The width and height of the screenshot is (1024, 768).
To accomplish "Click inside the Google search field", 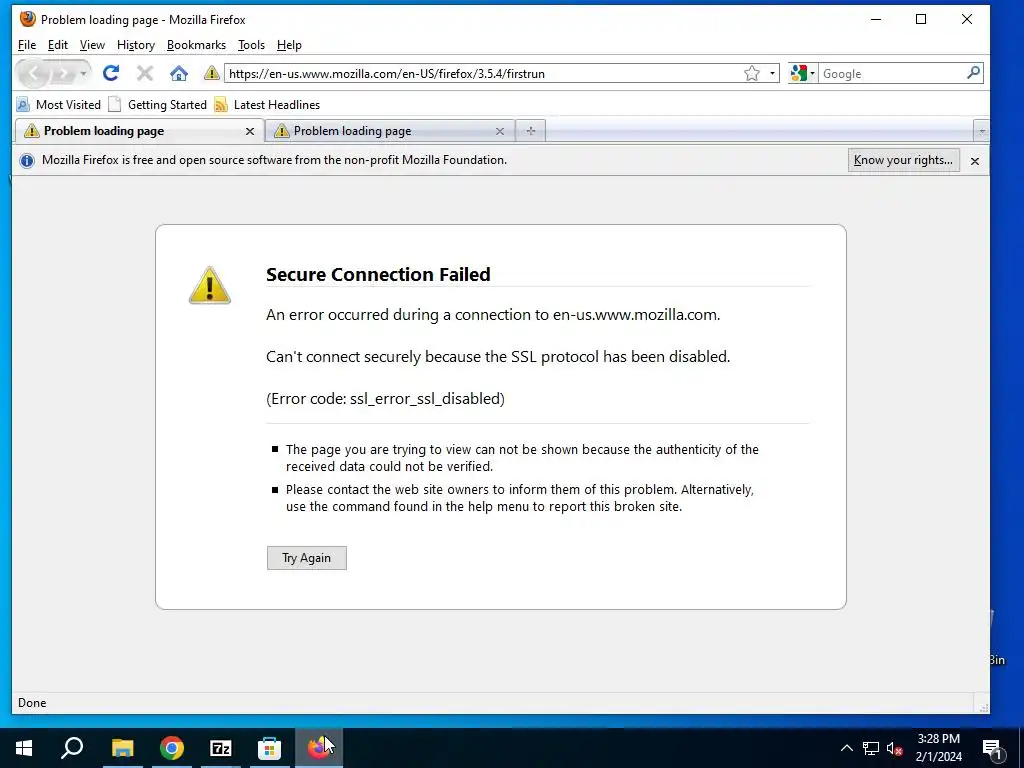I will (x=892, y=74).
